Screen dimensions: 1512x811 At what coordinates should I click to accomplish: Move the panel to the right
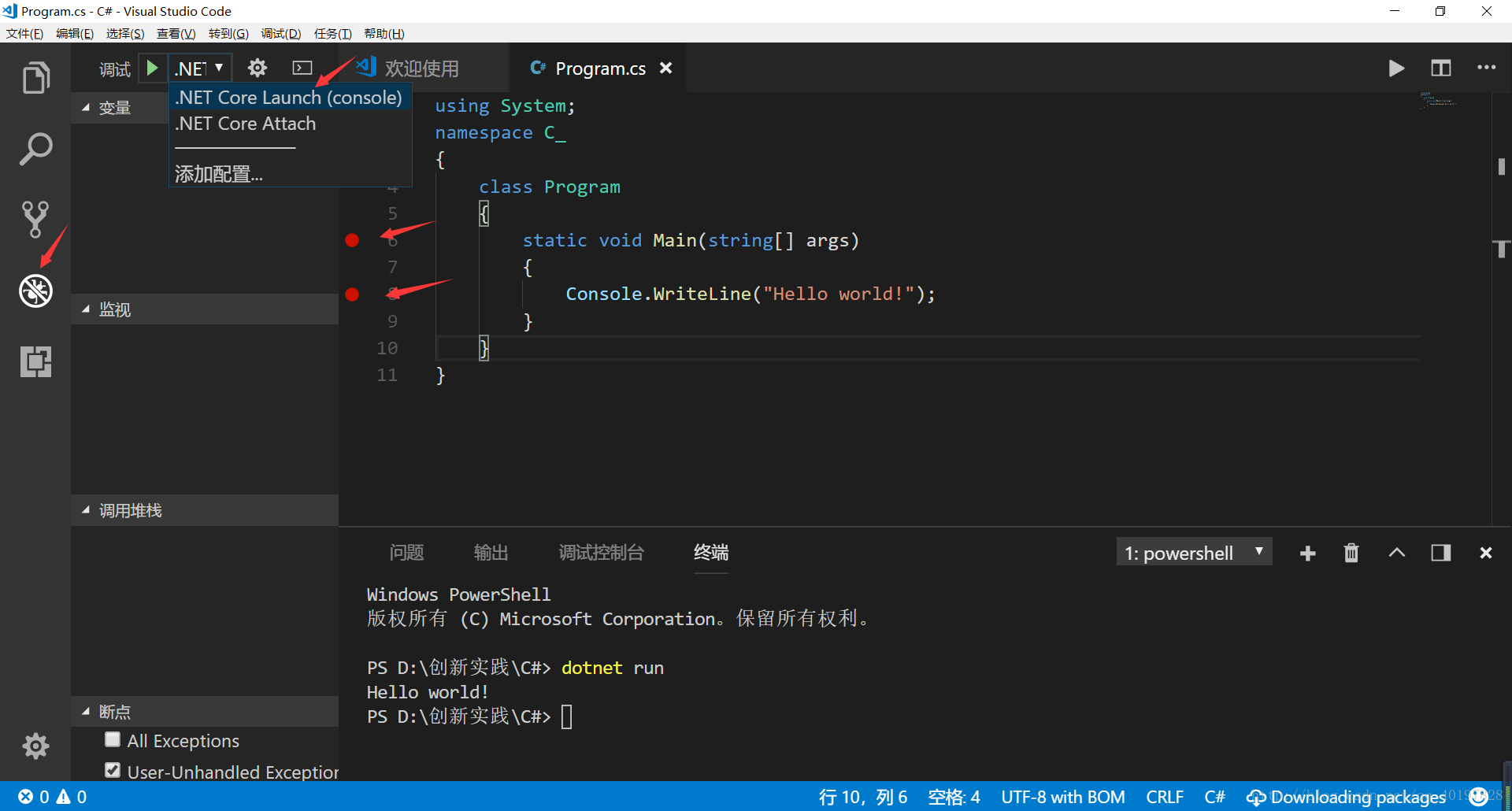point(1441,553)
